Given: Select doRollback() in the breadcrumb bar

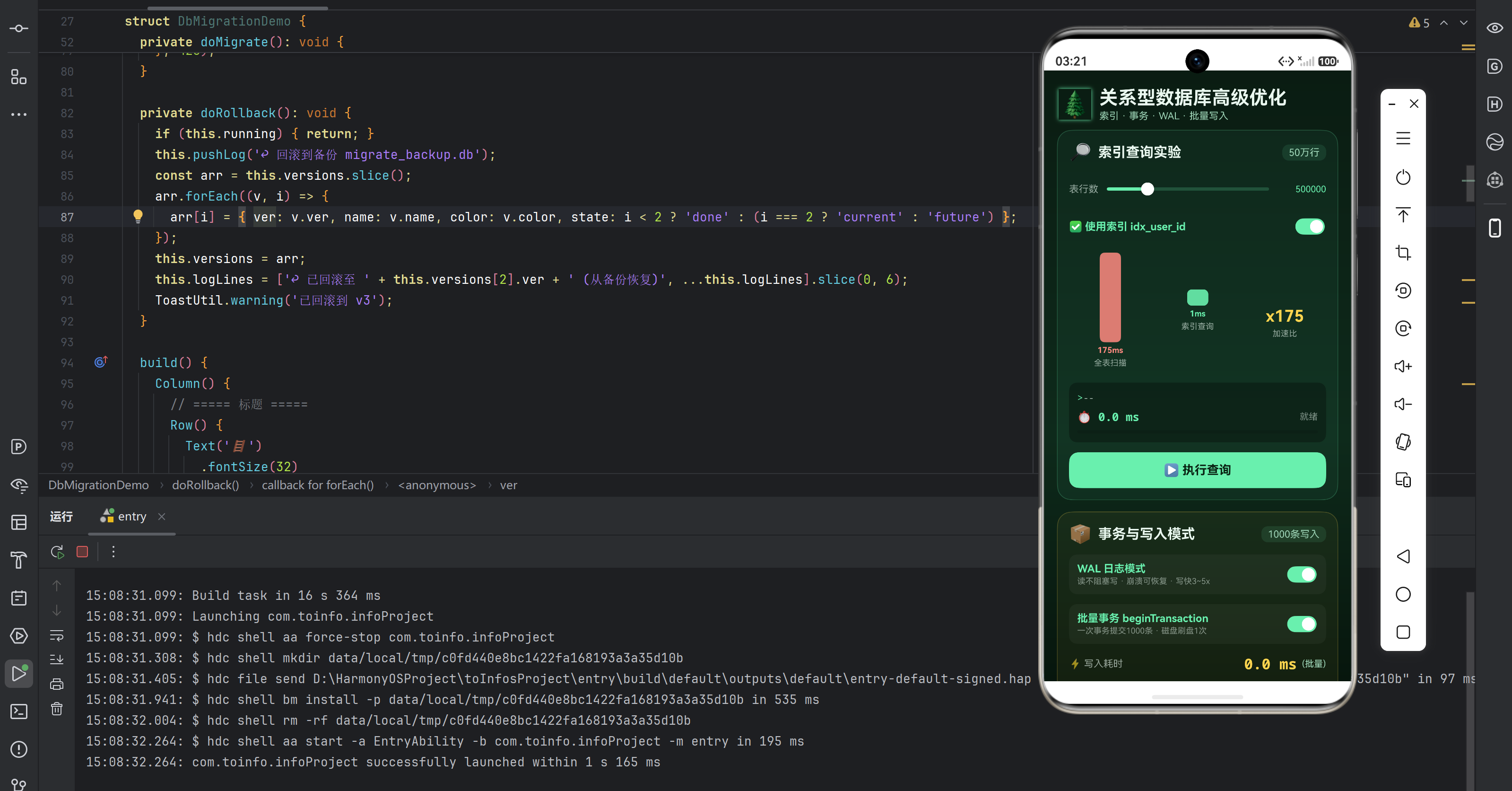Looking at the screenshot, I should coord(206,485).
